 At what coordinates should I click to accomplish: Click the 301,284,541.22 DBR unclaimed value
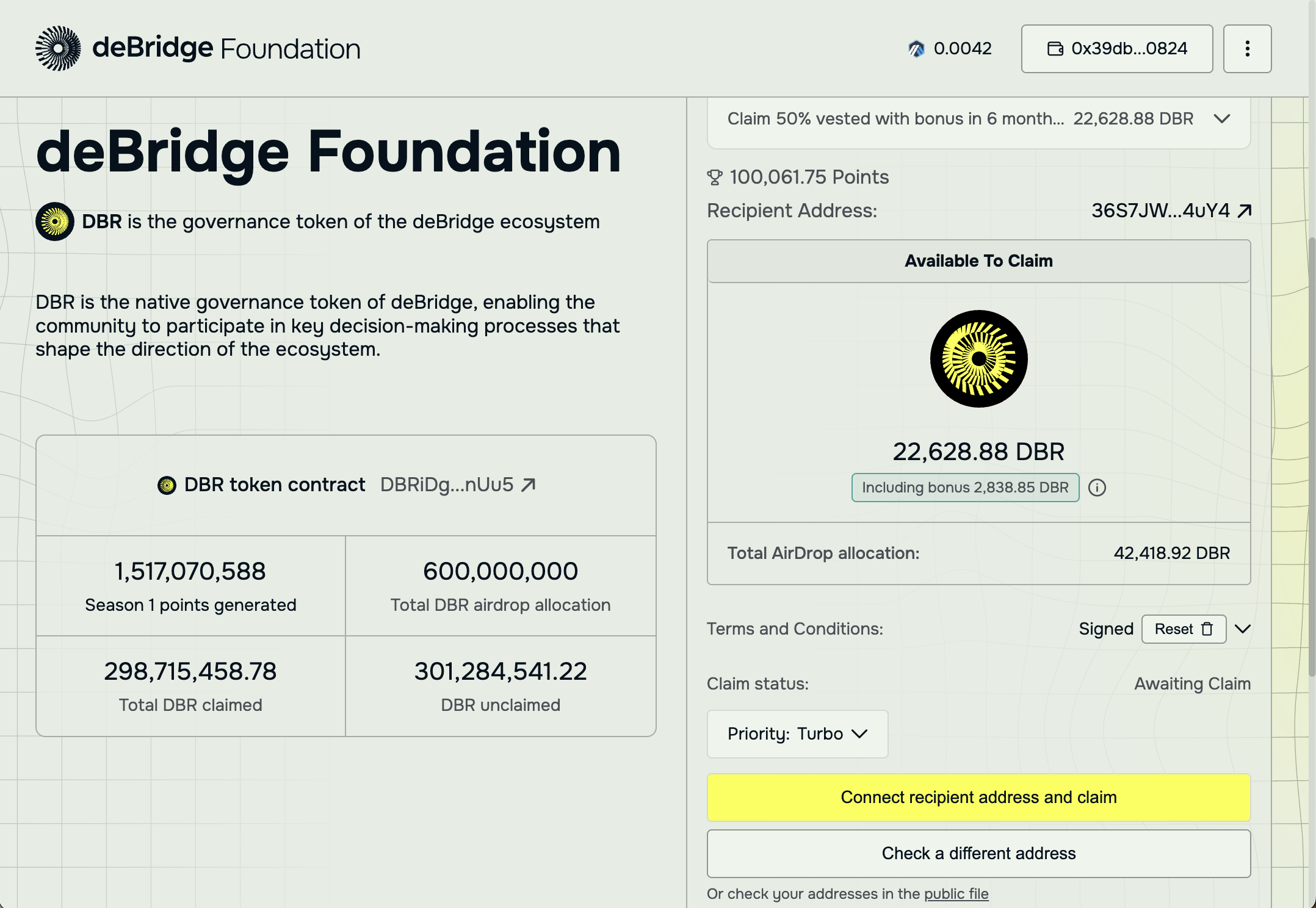click(501, 672)
